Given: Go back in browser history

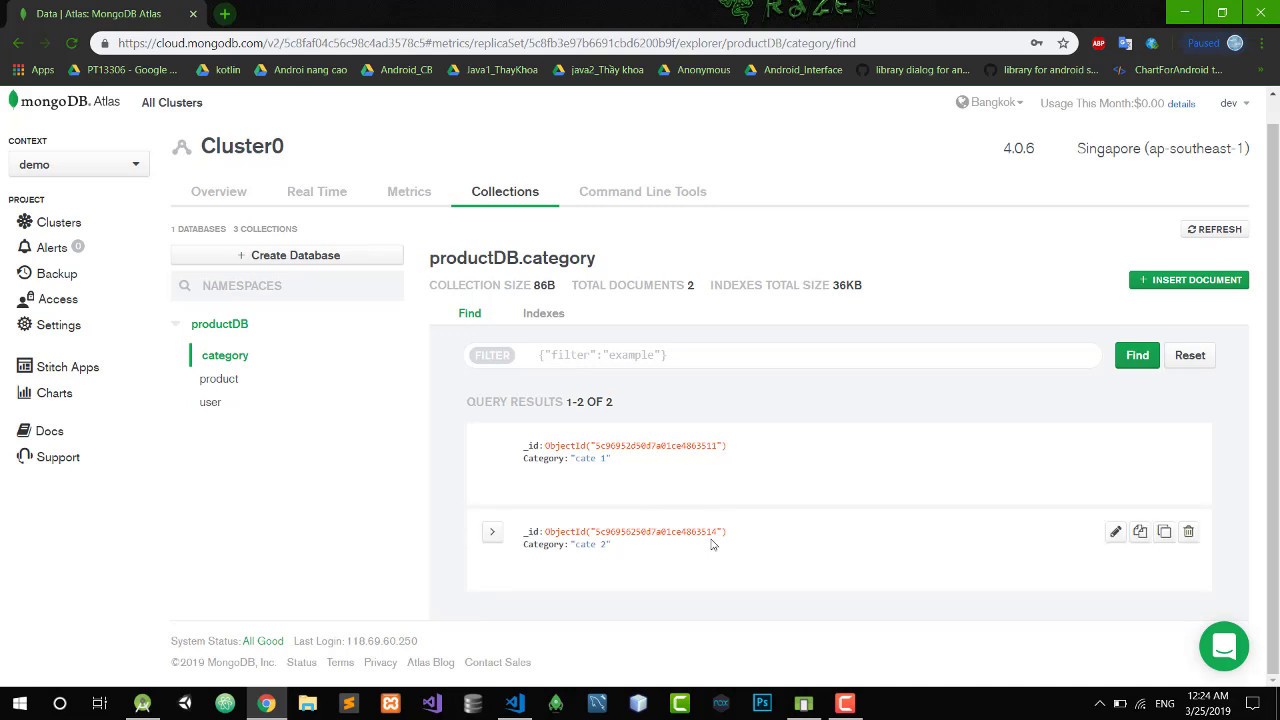Looking at the screenshot, I should (18, 43).
